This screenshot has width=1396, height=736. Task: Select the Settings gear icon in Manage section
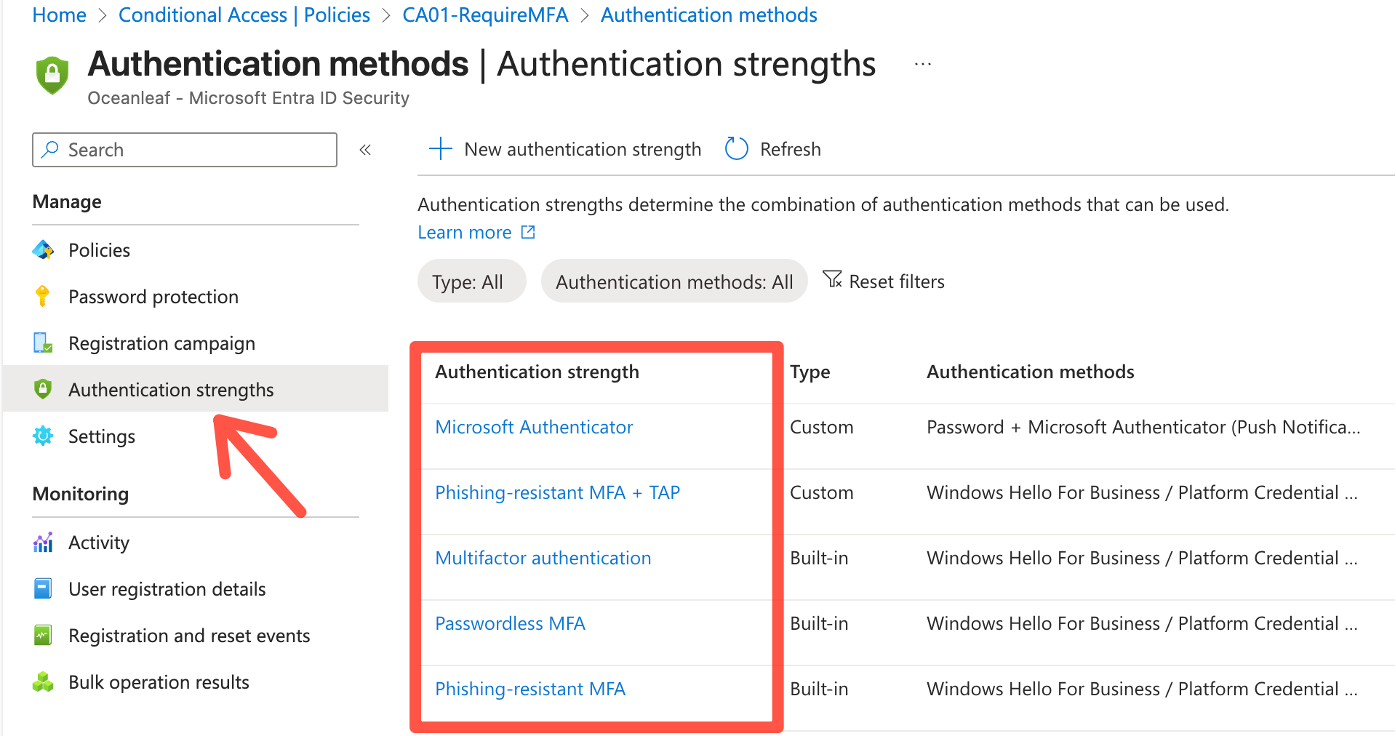point(42,436)
